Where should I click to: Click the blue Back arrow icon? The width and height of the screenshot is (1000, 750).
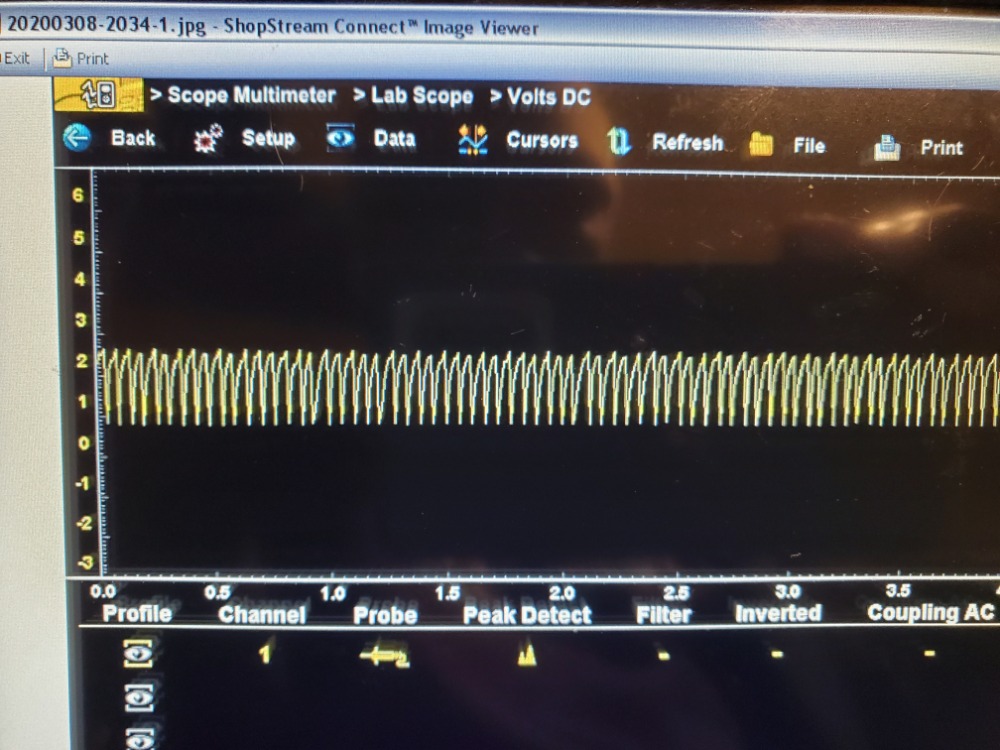pyautogui.click(x=77, y=138)
